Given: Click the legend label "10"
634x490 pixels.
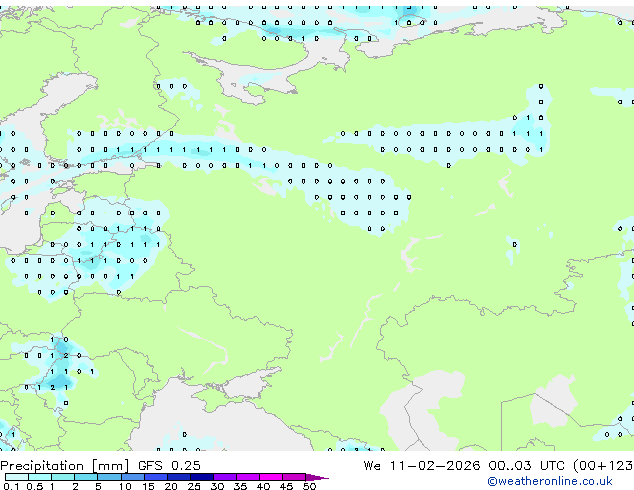Looking at the screenshot, I should tap(125, 486).
